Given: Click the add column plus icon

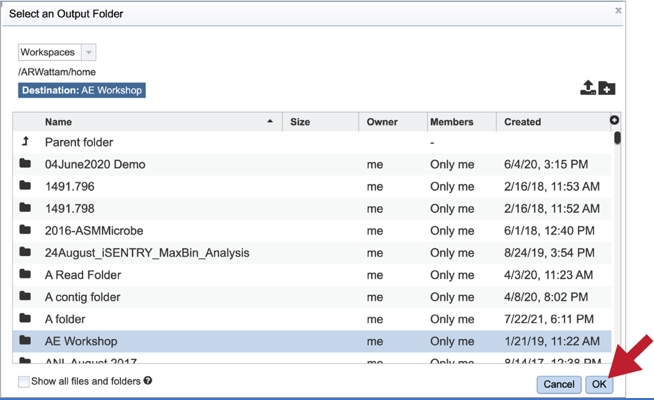Looking at the screenshot, I should 614,120.
